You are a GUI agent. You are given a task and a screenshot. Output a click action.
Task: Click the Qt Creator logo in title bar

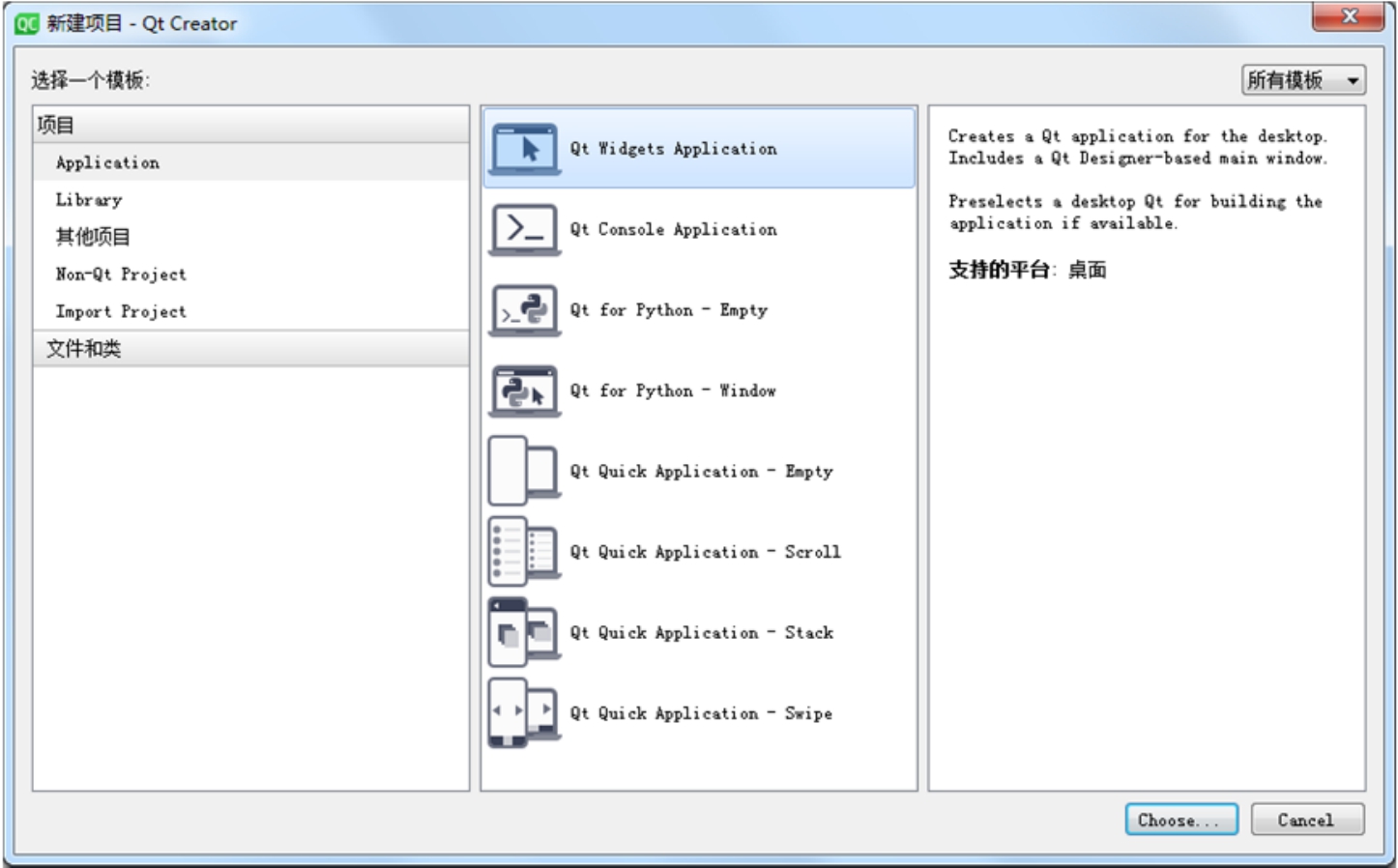pyautogui.click(x=27, y=23)
